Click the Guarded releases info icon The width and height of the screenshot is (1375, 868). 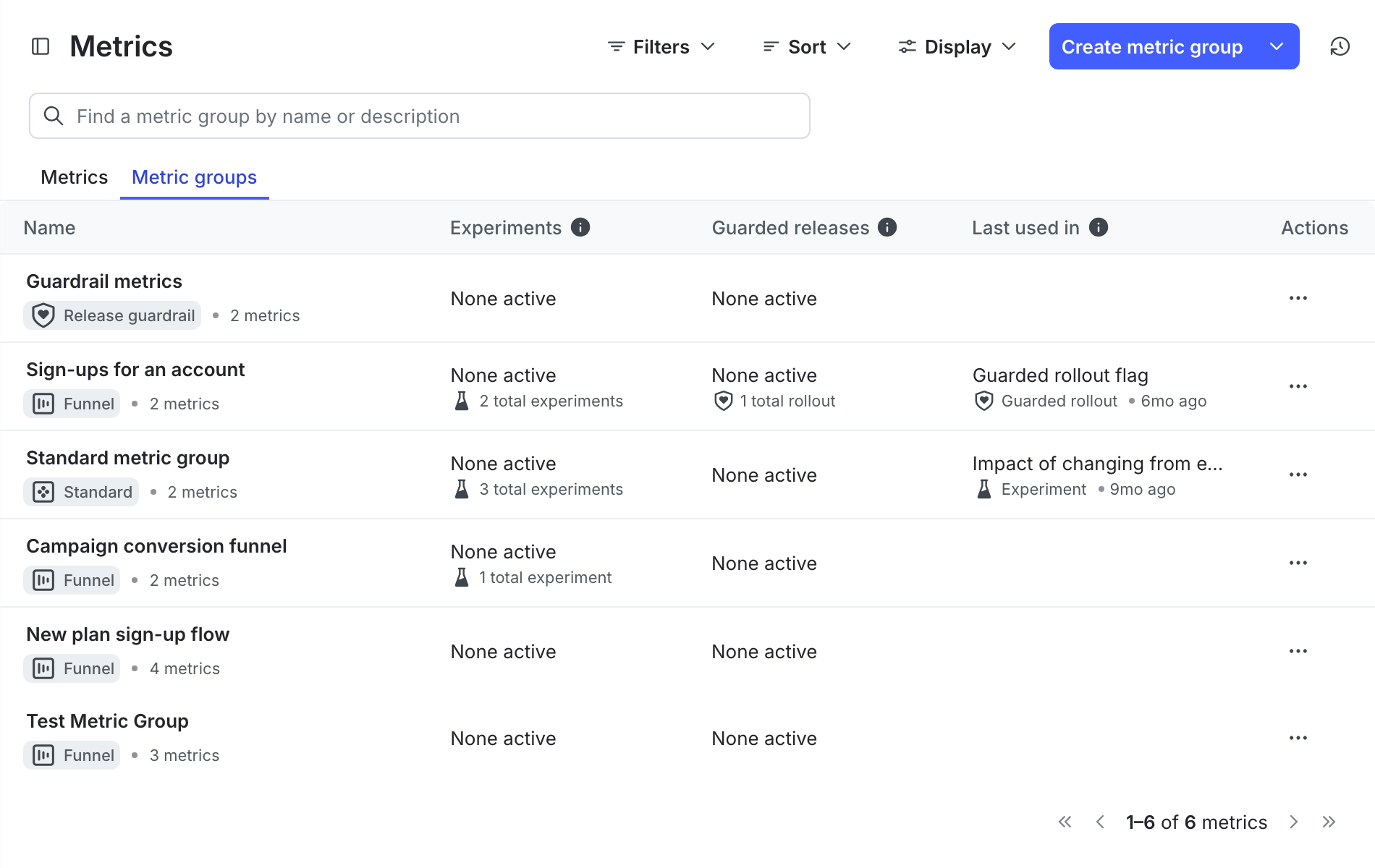point(887,228)
